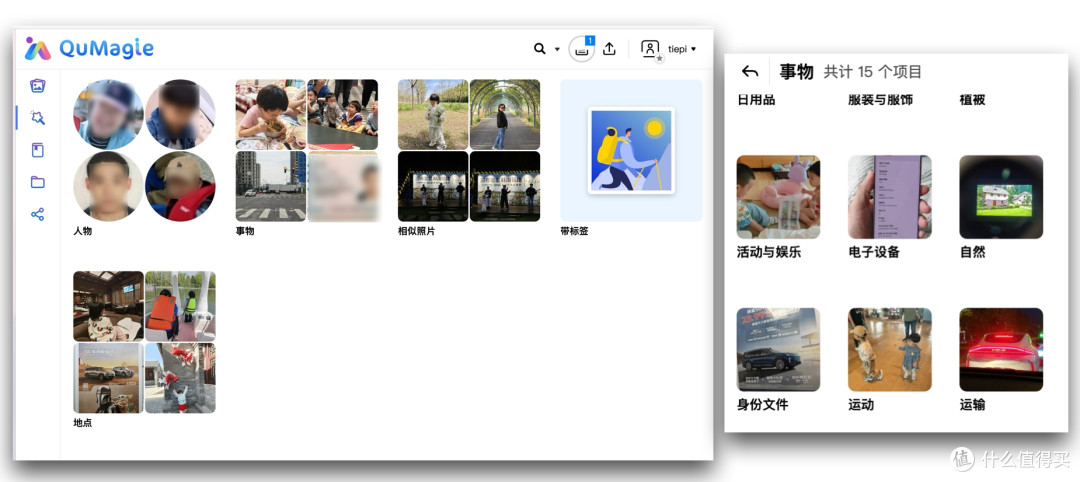Open the 自然 category thumbnail
This screenshot has width=1080, height=482.
pyautogui.click(x=1001, y=197)
